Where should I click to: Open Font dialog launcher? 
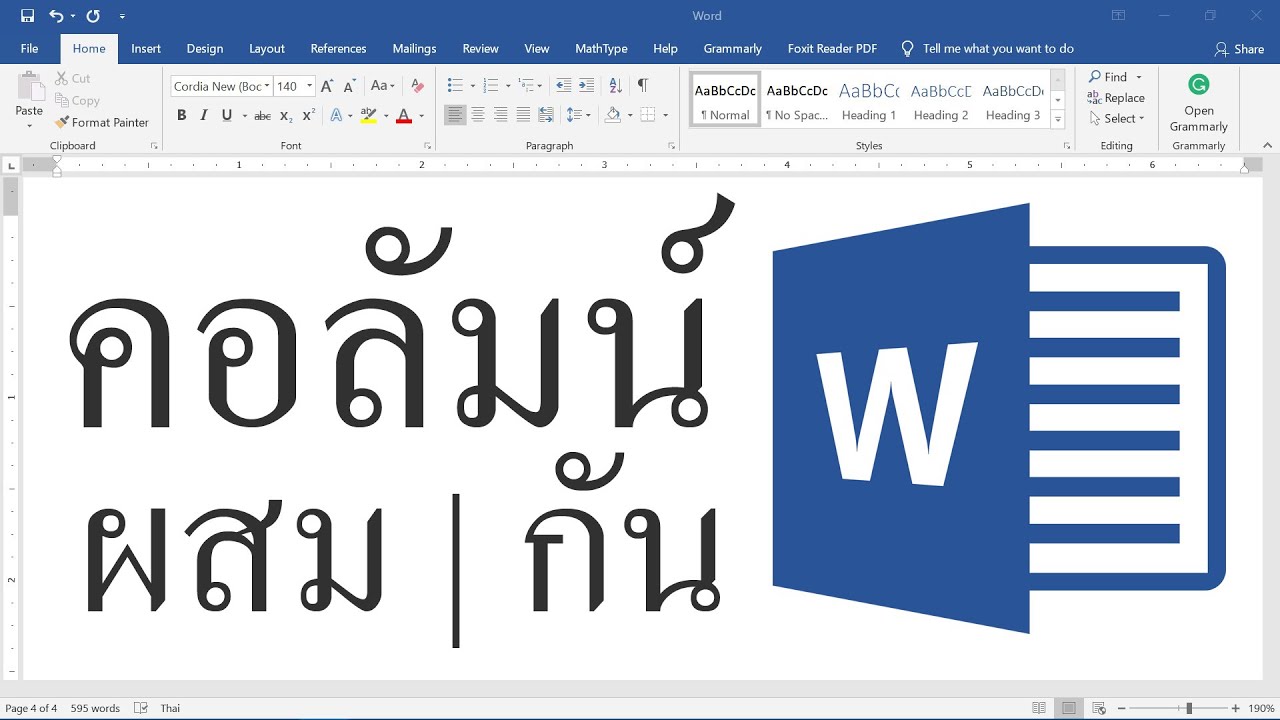pyautogui.click(x=427, y=146)
